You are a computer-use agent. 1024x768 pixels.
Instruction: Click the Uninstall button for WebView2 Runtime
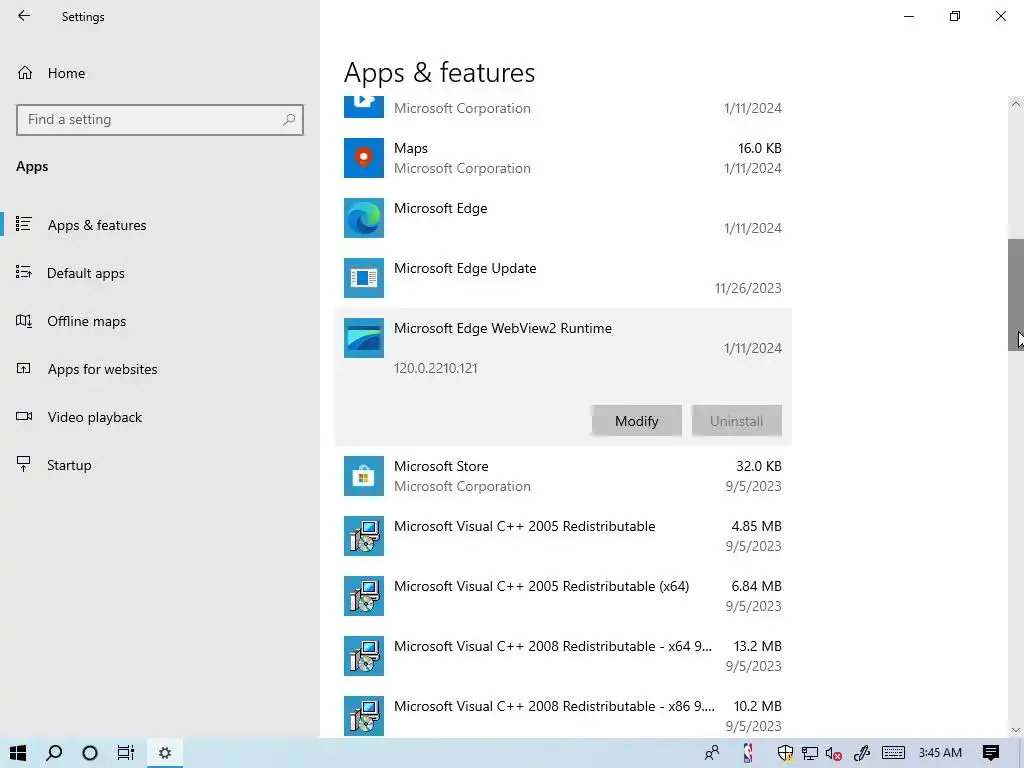737,421
